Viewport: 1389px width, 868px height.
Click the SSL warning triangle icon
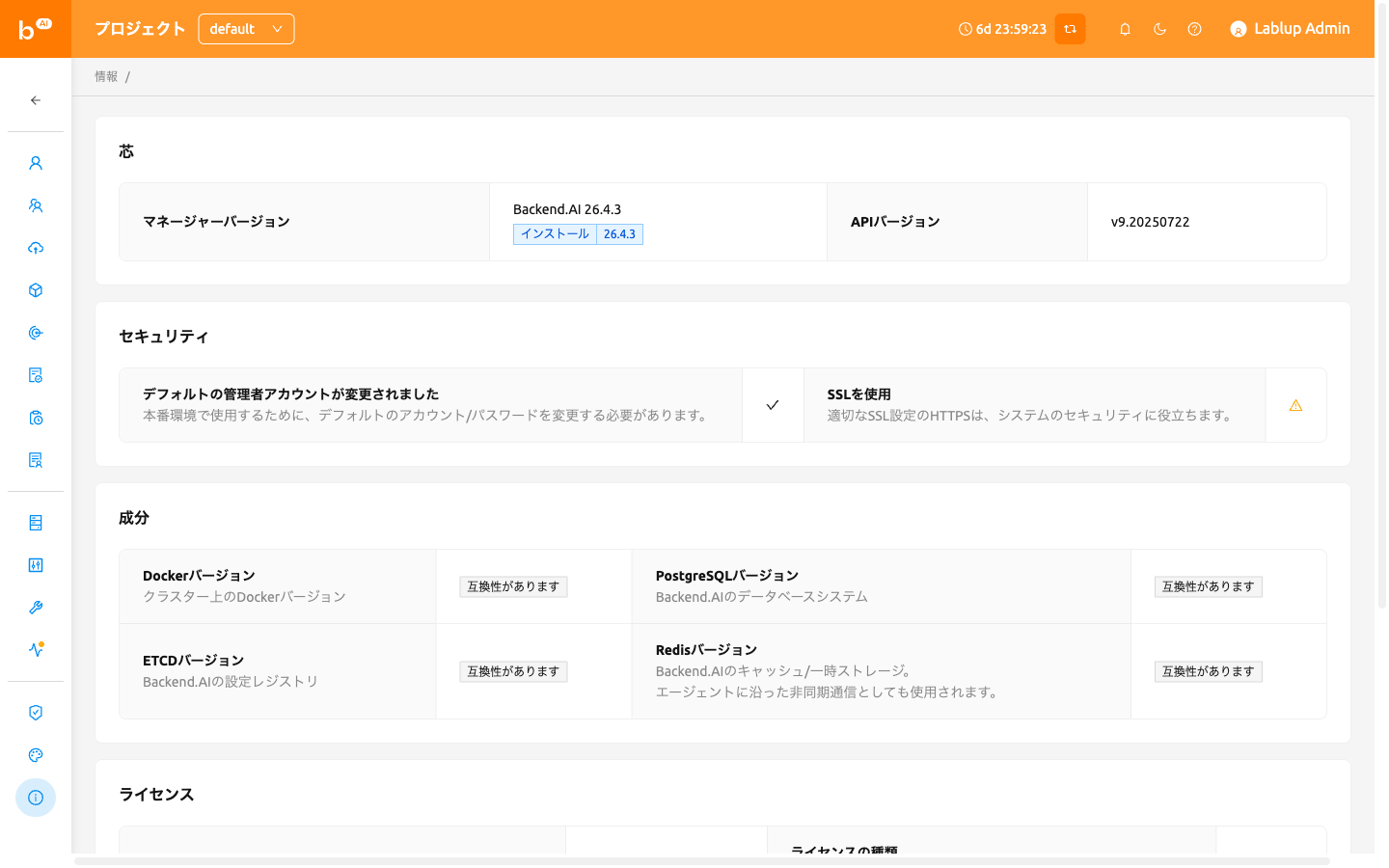1295,405
